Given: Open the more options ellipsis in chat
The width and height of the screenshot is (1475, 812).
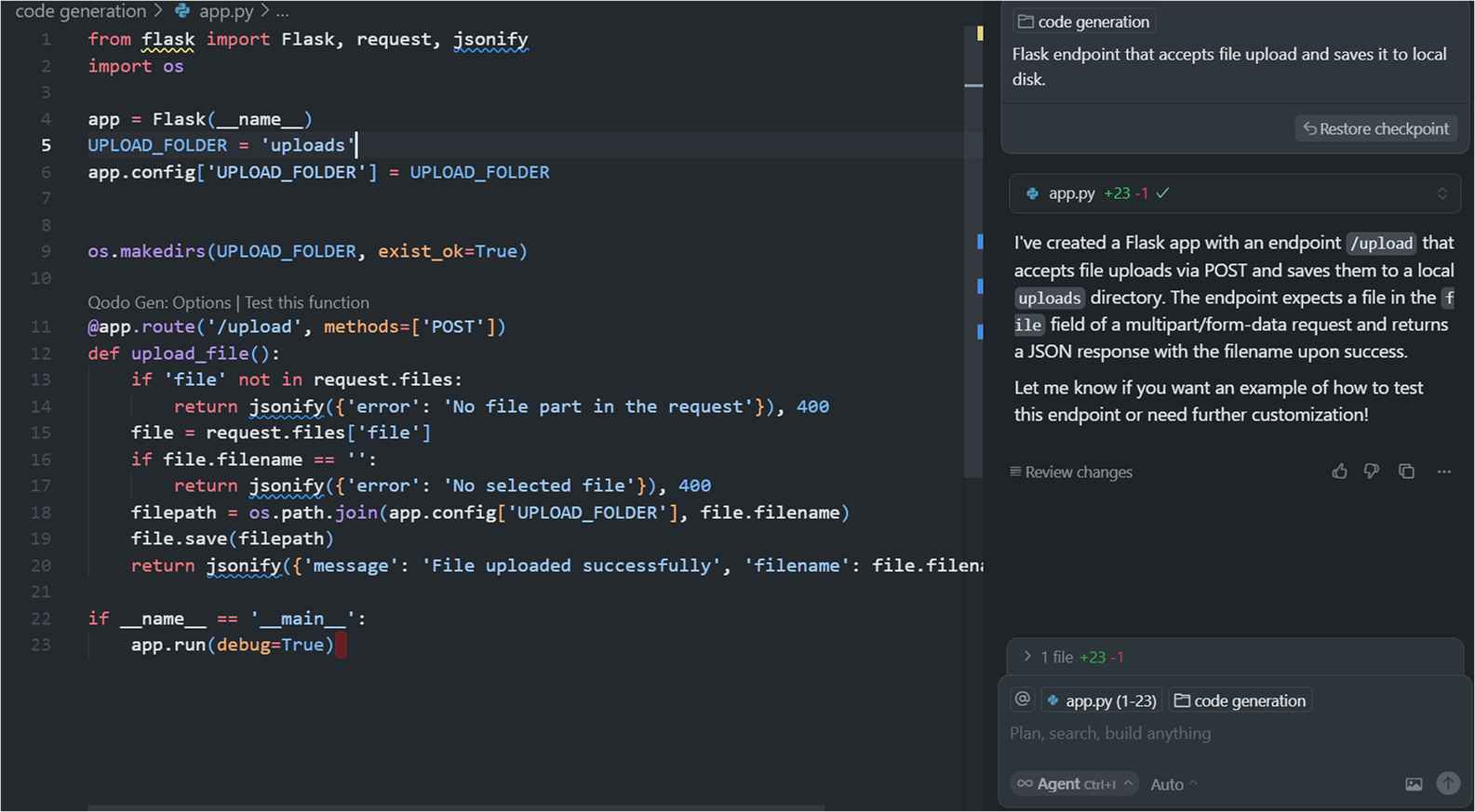Looking at the screenshot, I should 1443,472.
